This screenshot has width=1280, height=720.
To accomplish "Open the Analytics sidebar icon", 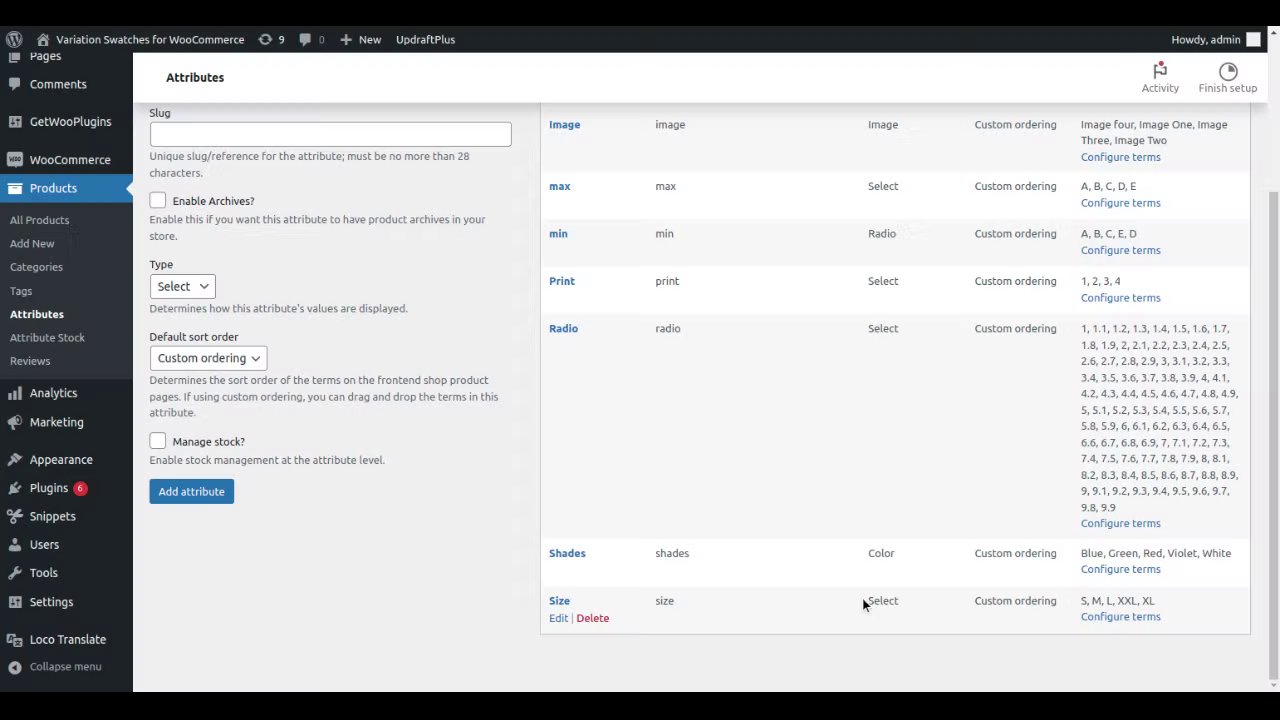I will pos(15,393).
